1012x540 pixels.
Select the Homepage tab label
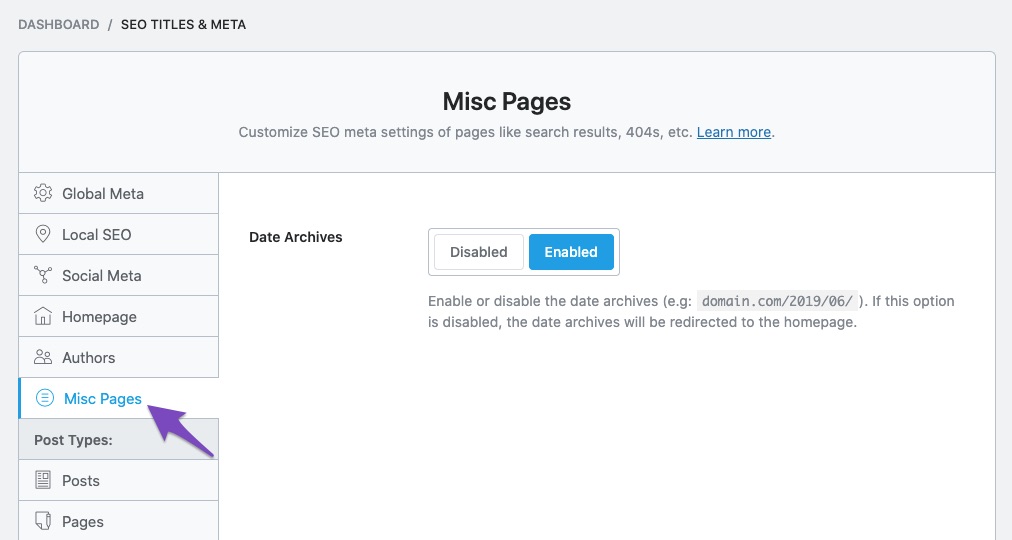pyautogui.click(x=99, y=316)
